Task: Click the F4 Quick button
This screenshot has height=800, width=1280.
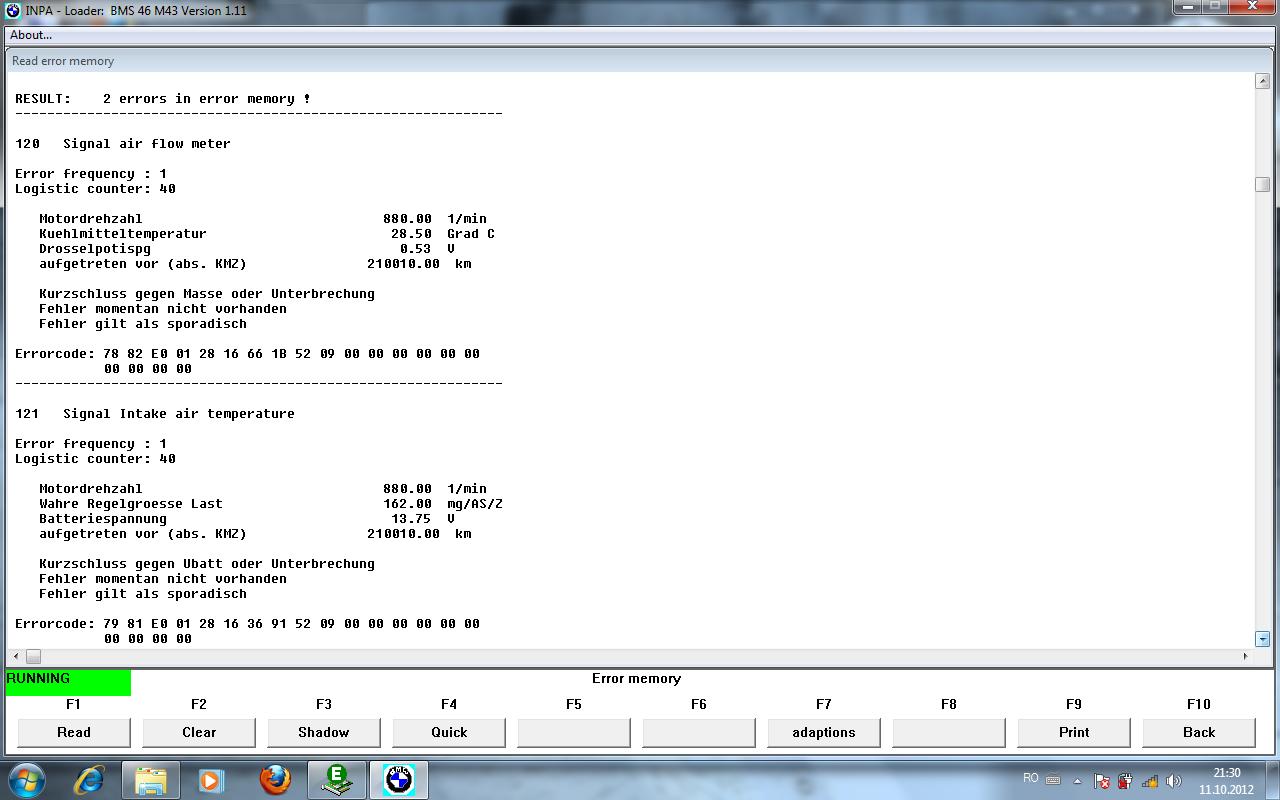Action: 449,732
